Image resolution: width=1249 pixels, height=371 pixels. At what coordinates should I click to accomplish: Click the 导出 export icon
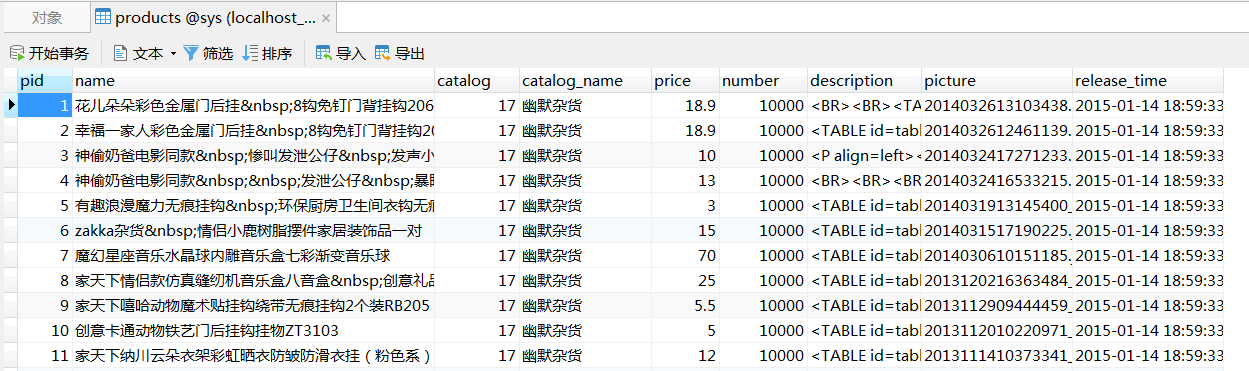(382, 53)
